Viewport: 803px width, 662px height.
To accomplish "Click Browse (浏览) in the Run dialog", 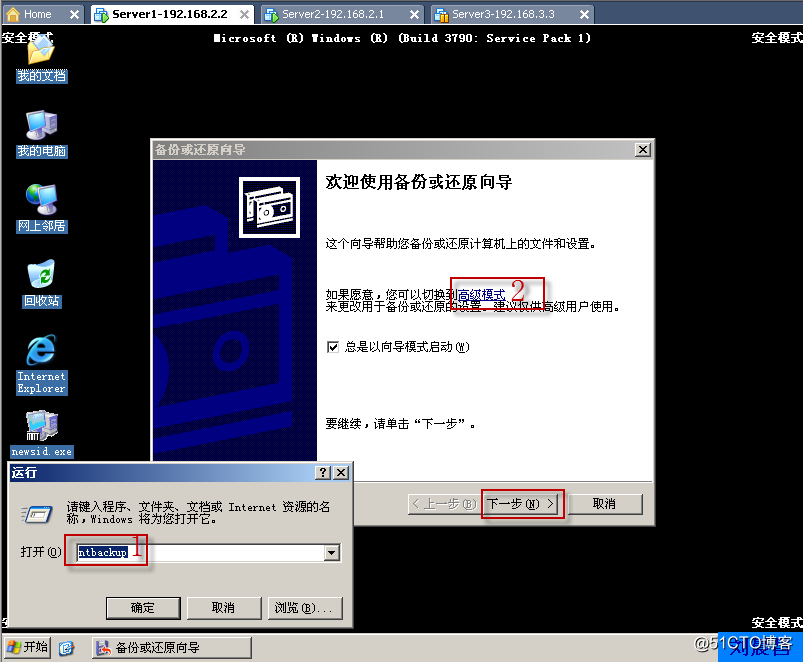I will (305, 608).
